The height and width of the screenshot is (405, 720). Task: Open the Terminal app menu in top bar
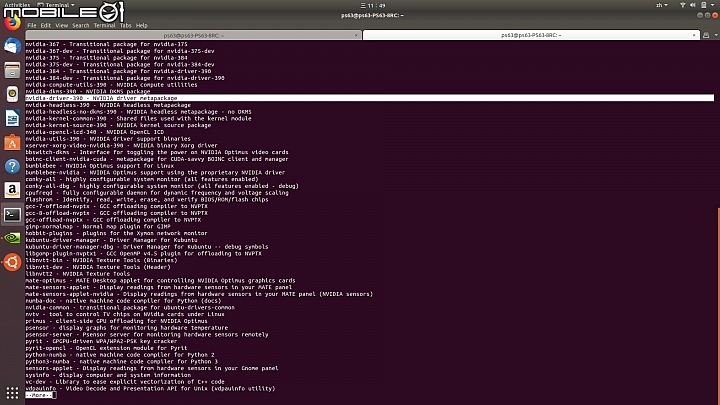56,5
